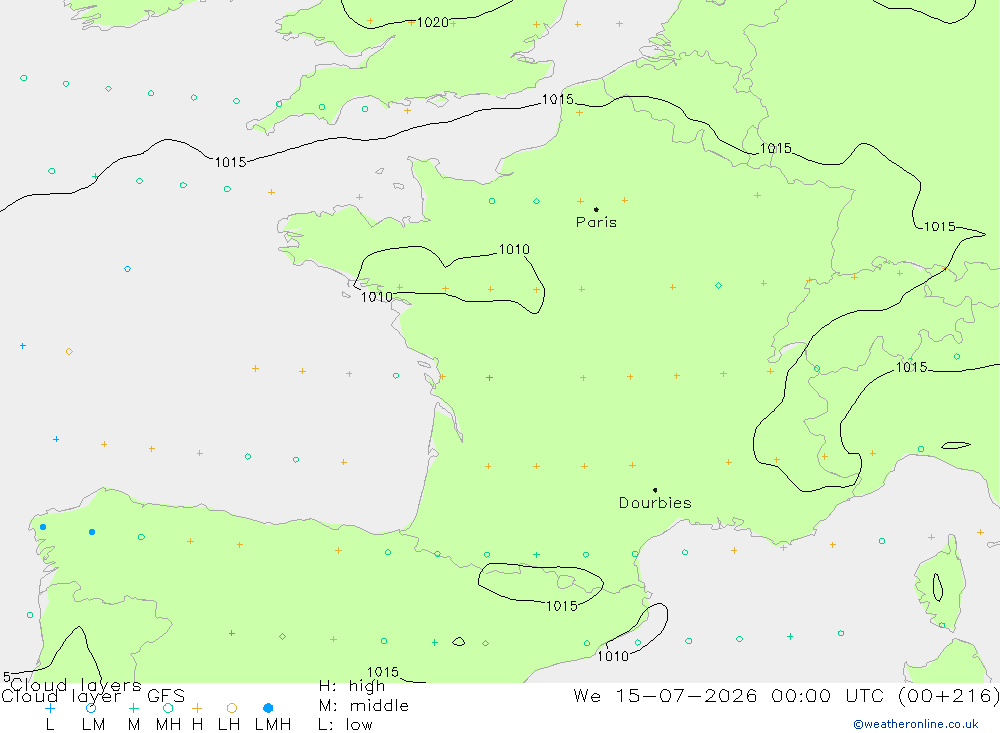Screen dimensions: 1000x733
Task: Click the "1010" label above the Brittany contour
Action: click(514, 249)
